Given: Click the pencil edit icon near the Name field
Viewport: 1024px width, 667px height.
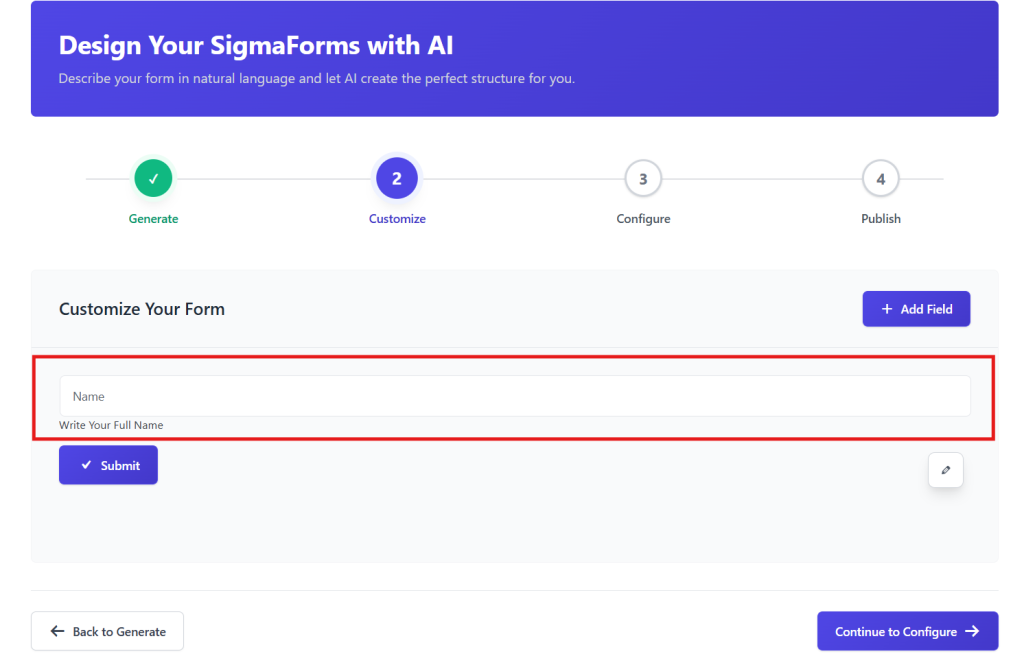Looking at the screenshot, I should pyautogui.click(x=945, y=469).
